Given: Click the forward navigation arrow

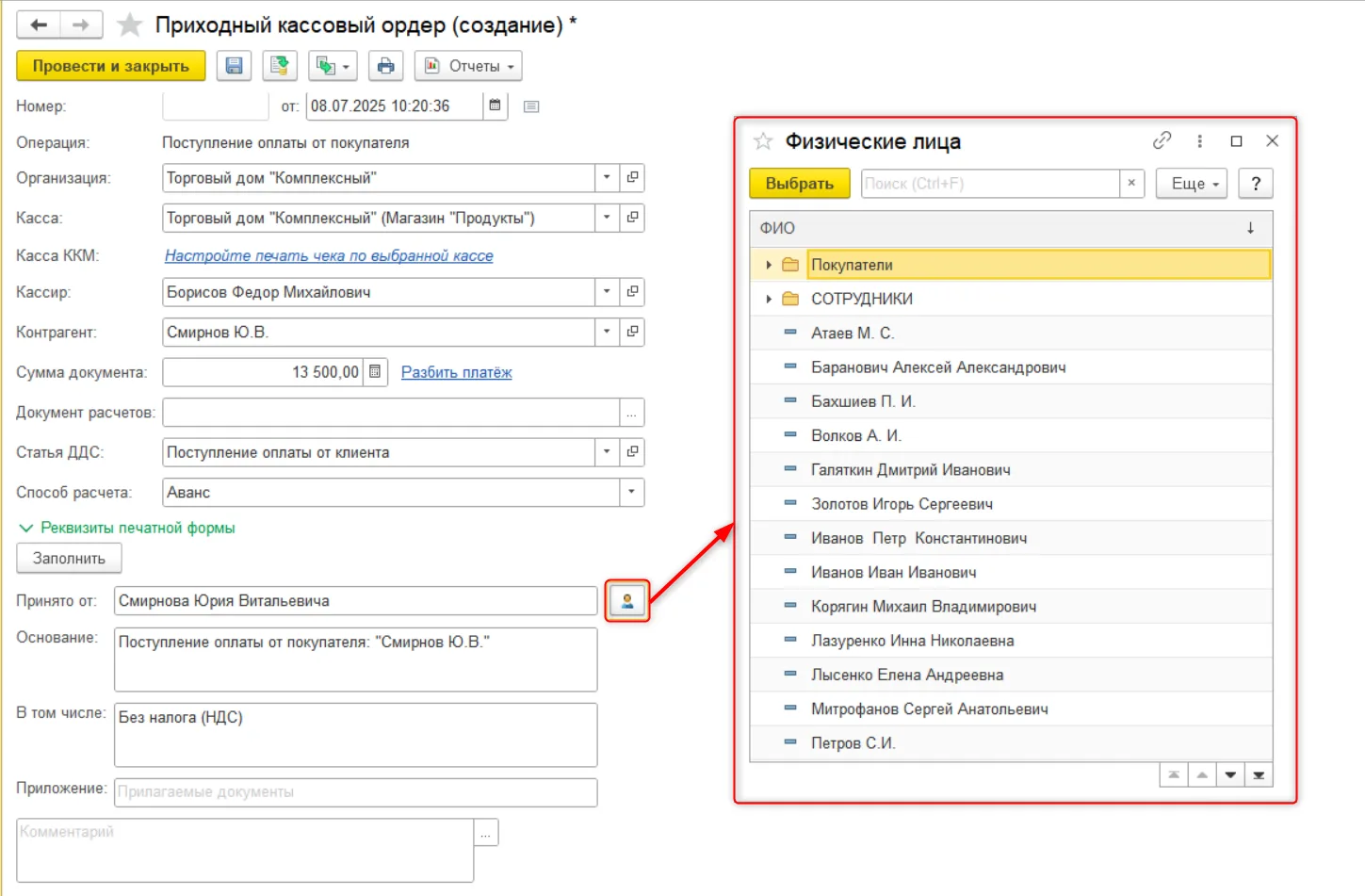Looking at the screenshot, I should click(81, 25).
